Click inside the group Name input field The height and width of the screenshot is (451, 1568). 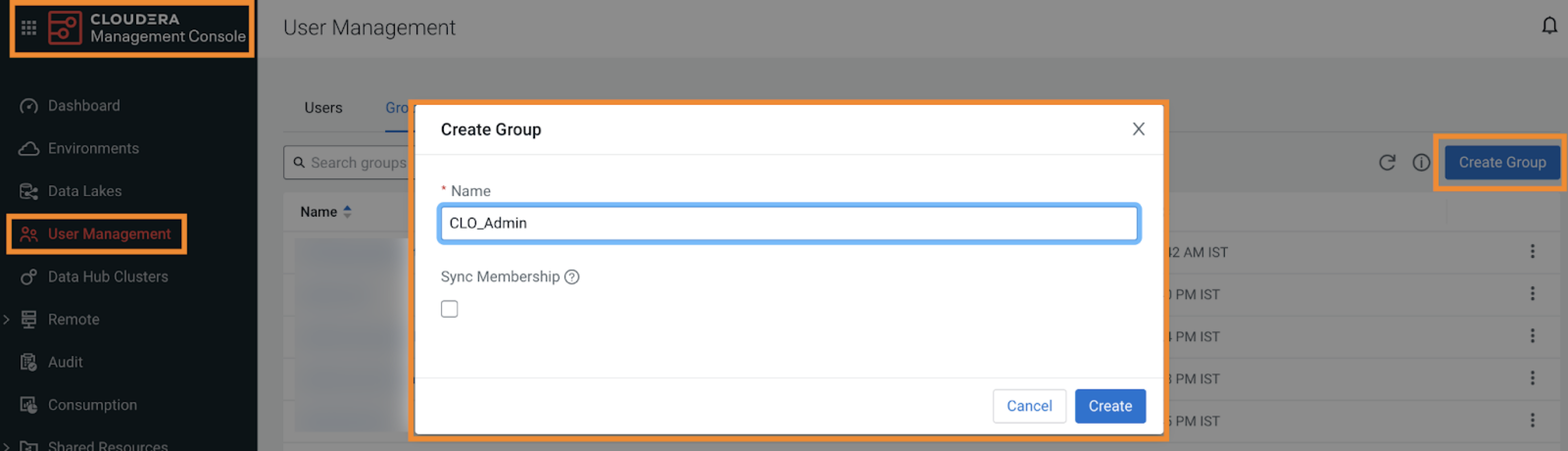(788, 224)
